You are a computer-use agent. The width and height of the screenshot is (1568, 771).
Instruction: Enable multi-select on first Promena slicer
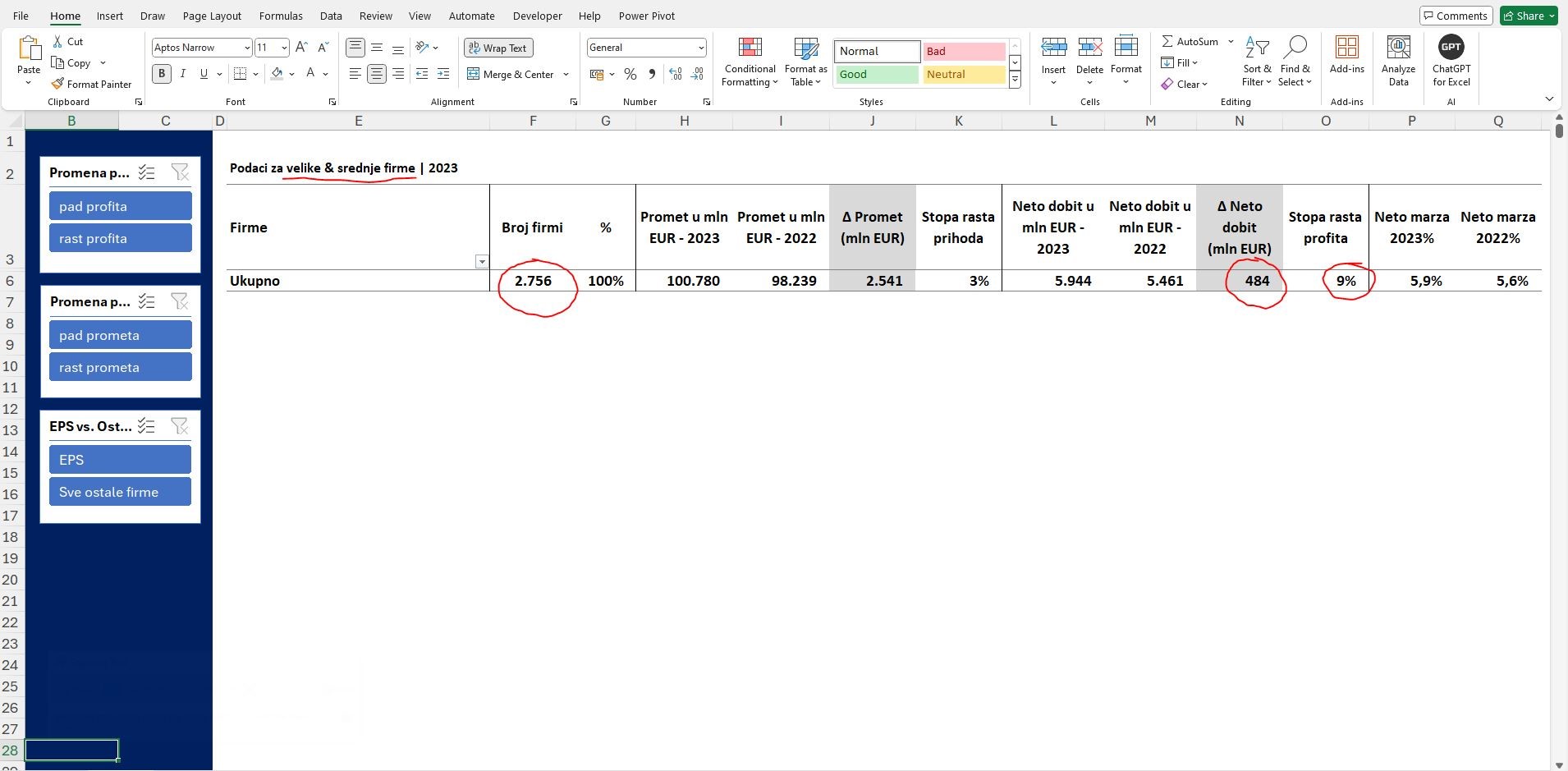tap(147, 172)
